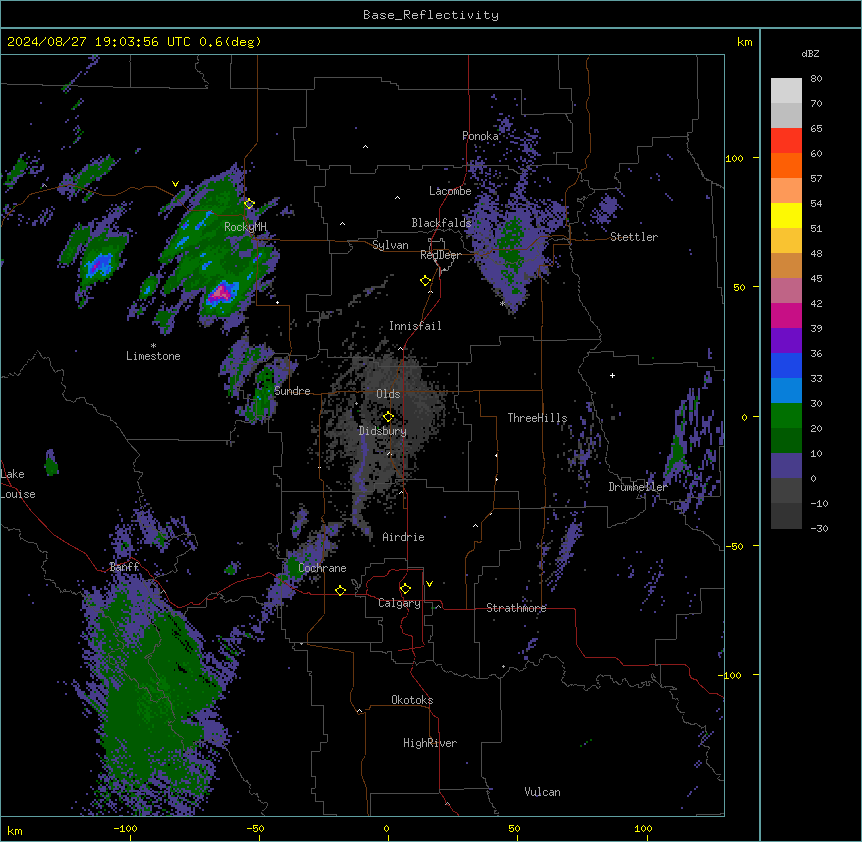Click the Didsbury city label
This screenshot has height=842, width=862.
[x=383, y=431]
